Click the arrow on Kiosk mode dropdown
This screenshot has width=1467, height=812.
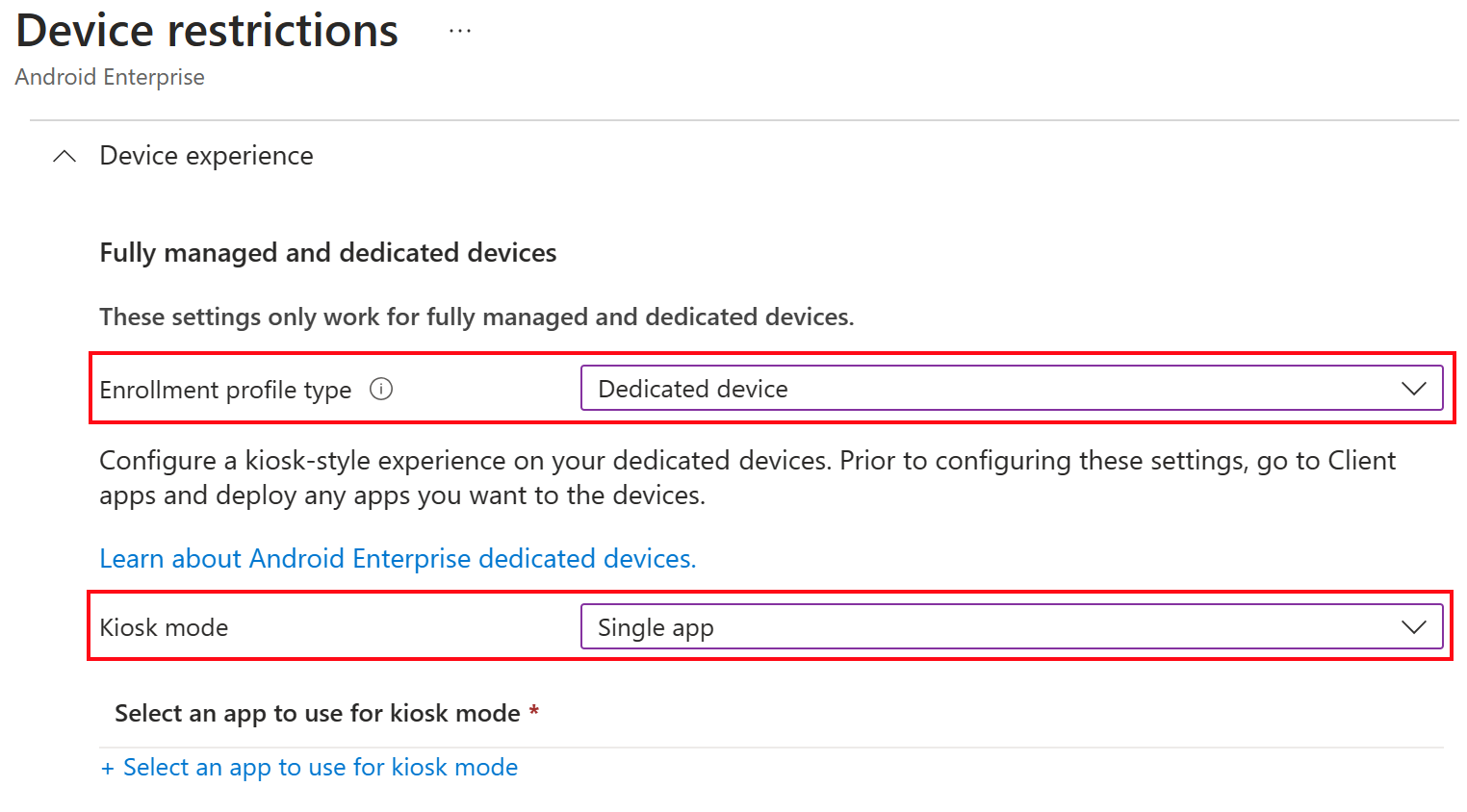tap(1413, 627)
